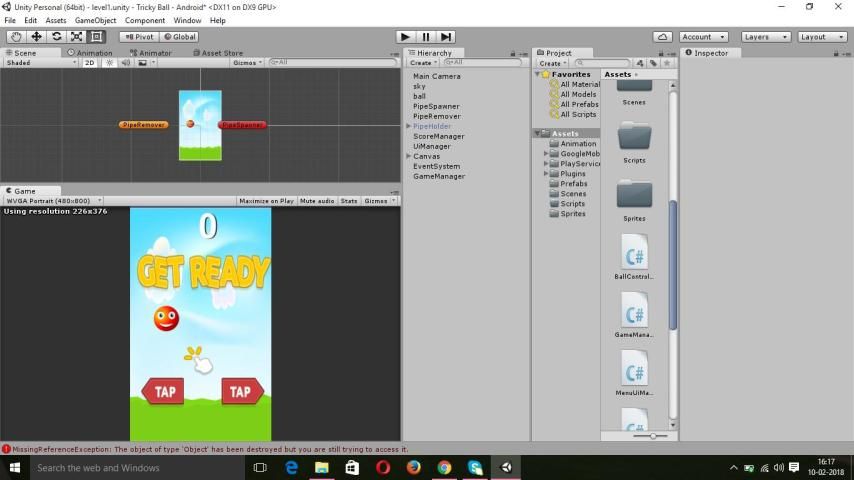The width and height of the screenshot is (854, 480).
Task: Open the Cloud services button
Action: pos(662,37)
